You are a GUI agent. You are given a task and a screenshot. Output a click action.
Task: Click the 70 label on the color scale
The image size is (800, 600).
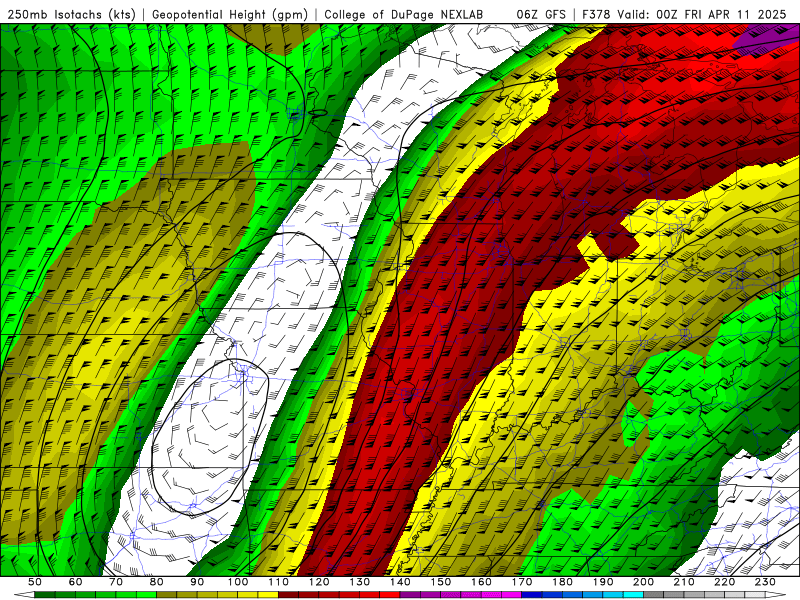pyautogui.click(x=116, y=582)
